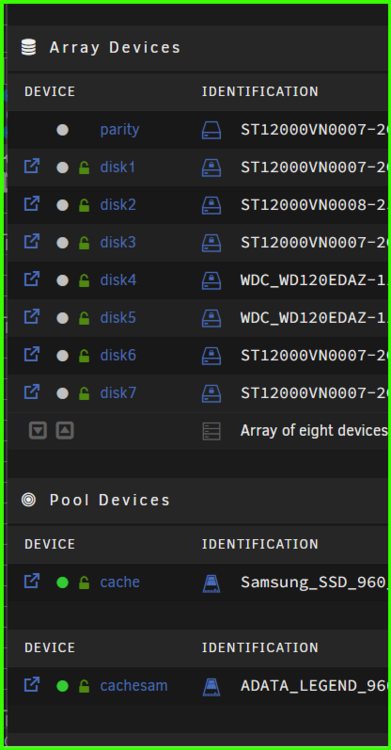Image resolution: width=391 pixels, height=750 pixels.
Task: Click the drive icon in the parity row
Action: pyautogui.click(x=211, y=130)
